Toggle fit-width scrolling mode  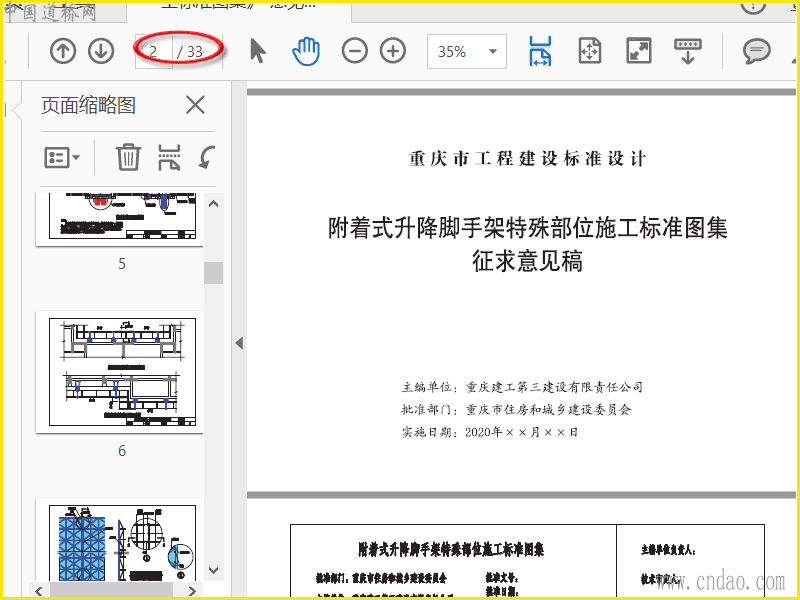tap(540, 51)
